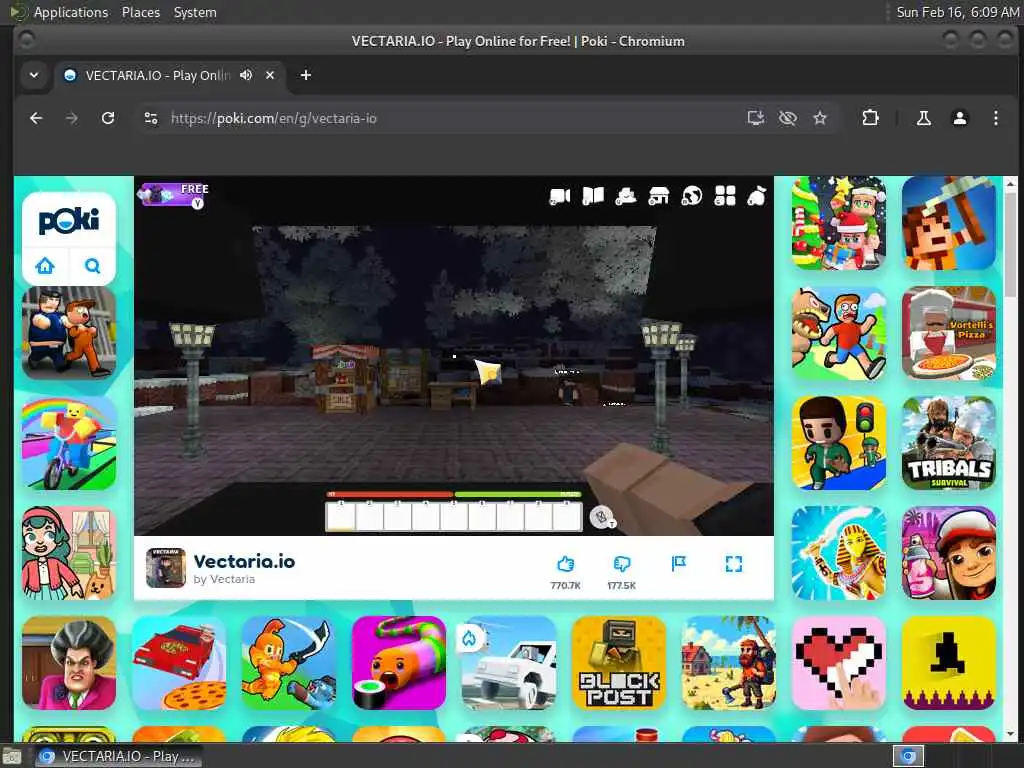
Task: Open the Subway Surfers character game thumbnail
Action: (x=949, y=553)
